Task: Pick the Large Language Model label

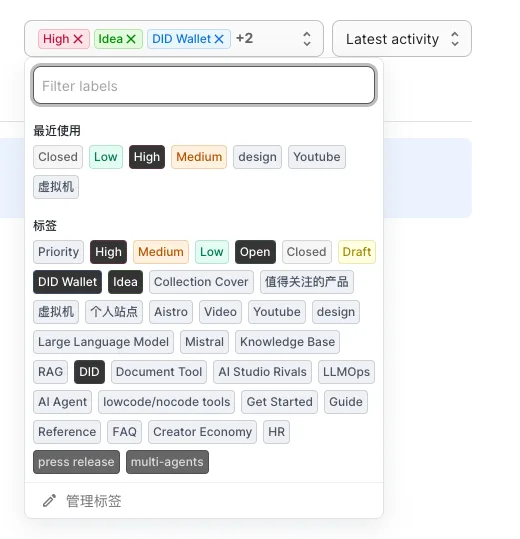Action: pyautogui.click(x=103, y=342)
